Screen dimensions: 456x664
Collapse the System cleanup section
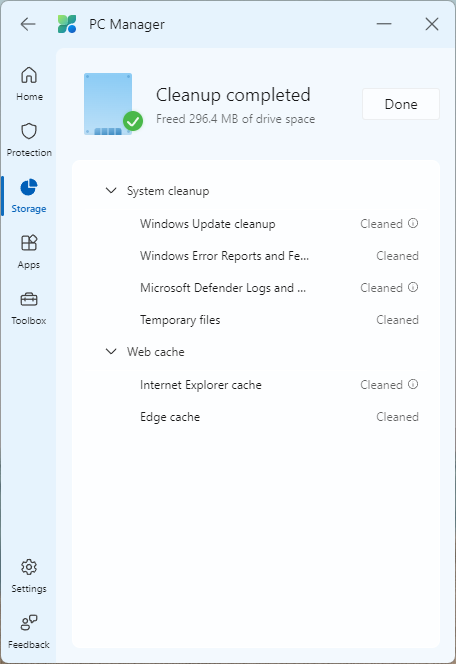(x=111, y=191)
